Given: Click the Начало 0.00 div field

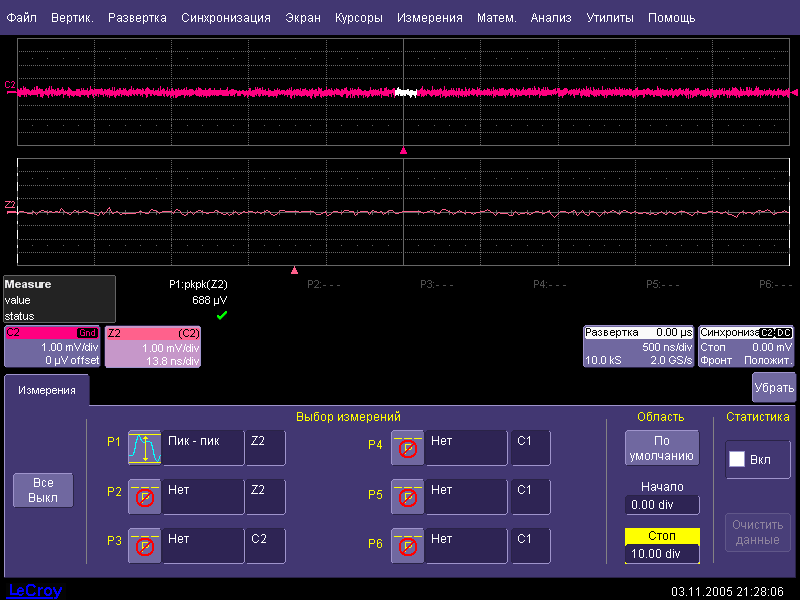Looking at the screenshot, I should tap(661, 505).
